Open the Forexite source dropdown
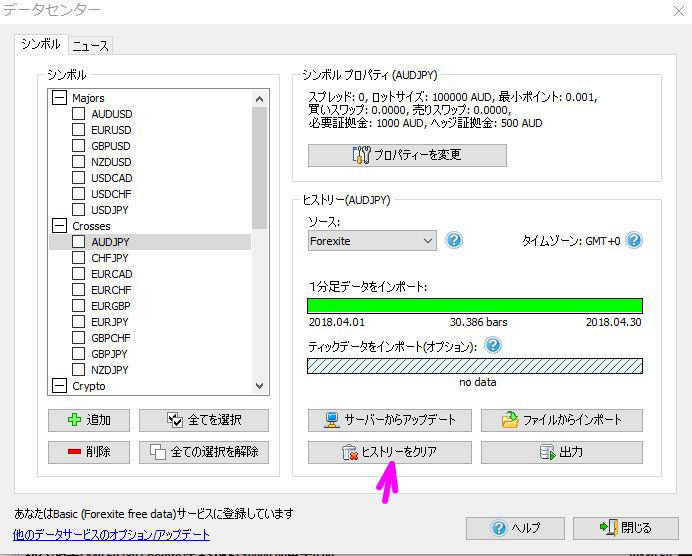The height and width of the screenshot is (556, 692). [372, 241]
